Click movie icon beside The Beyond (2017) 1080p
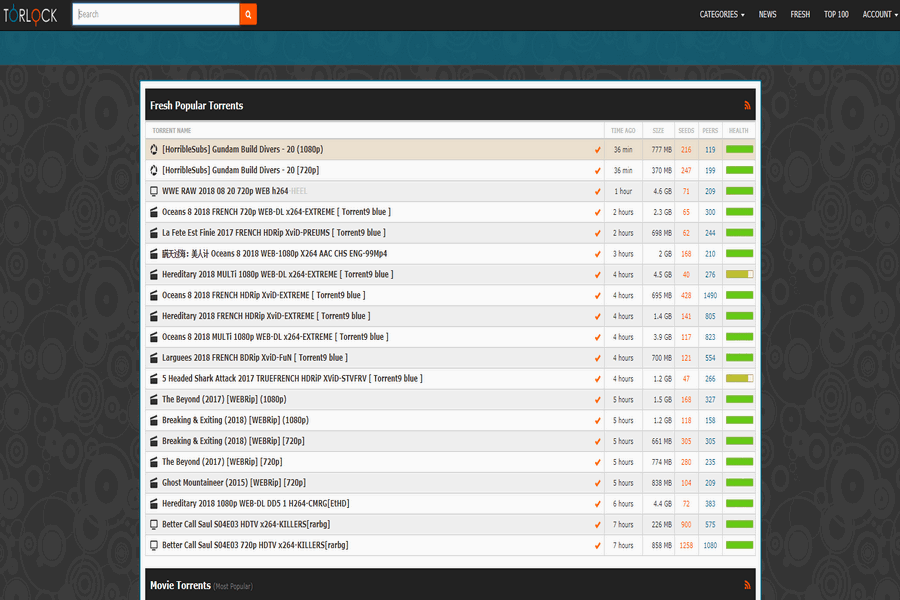Screen dimensions: 900x600 click(x=154, y=399)
